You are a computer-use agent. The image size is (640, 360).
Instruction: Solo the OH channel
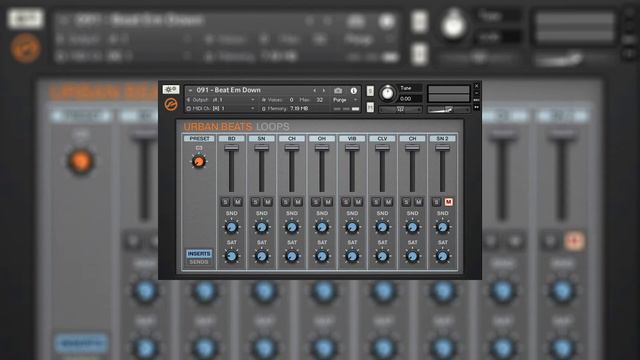click(316, 202)
